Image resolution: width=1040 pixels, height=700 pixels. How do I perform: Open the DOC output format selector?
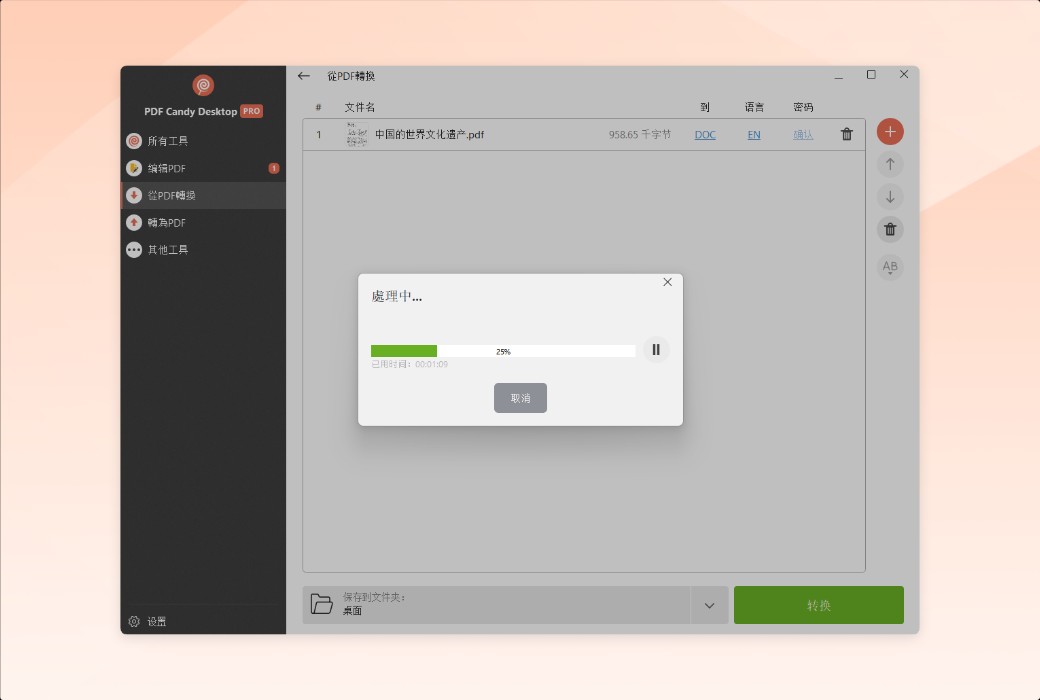705,133
